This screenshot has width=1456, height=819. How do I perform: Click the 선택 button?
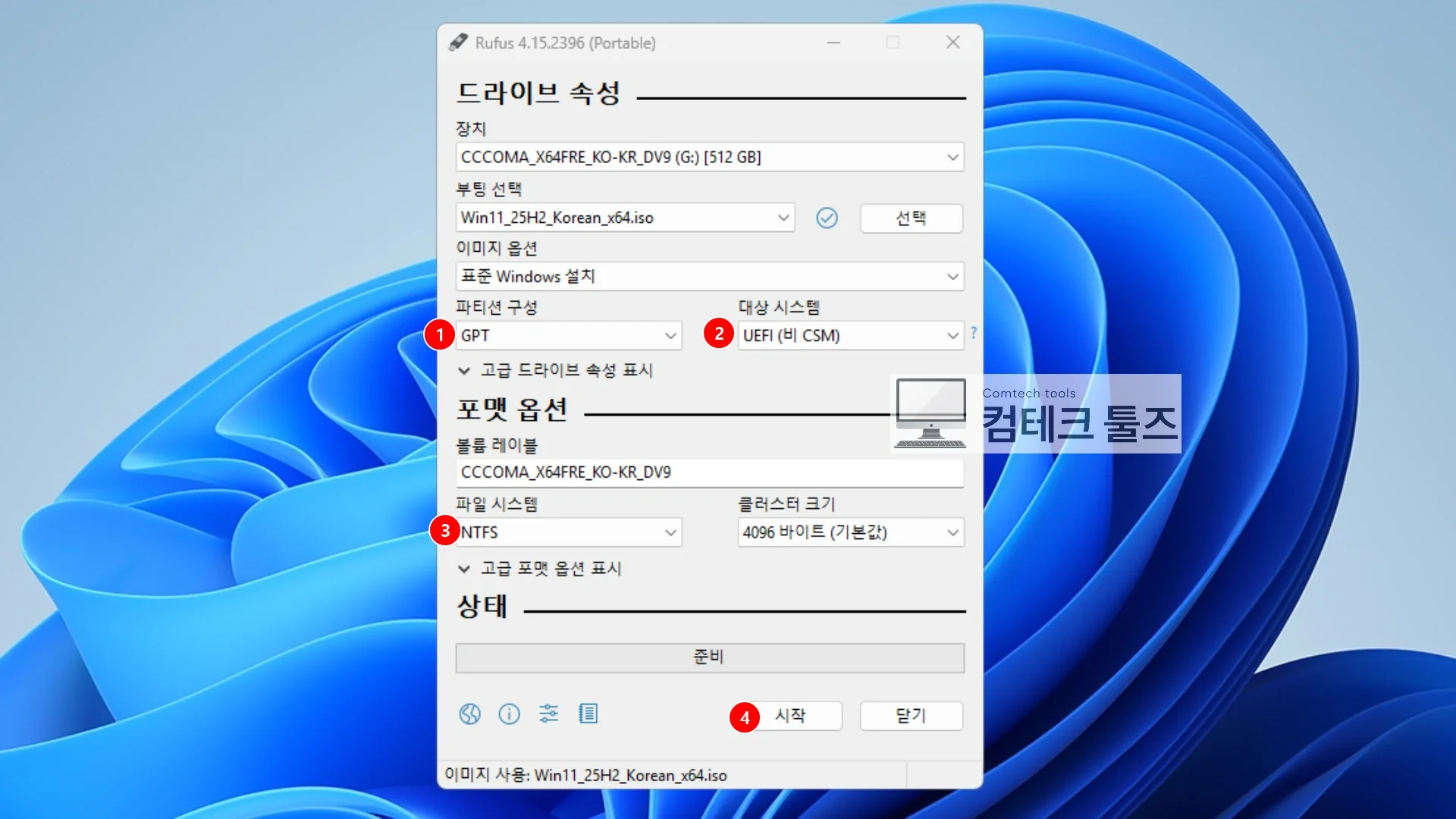(912, 218)
